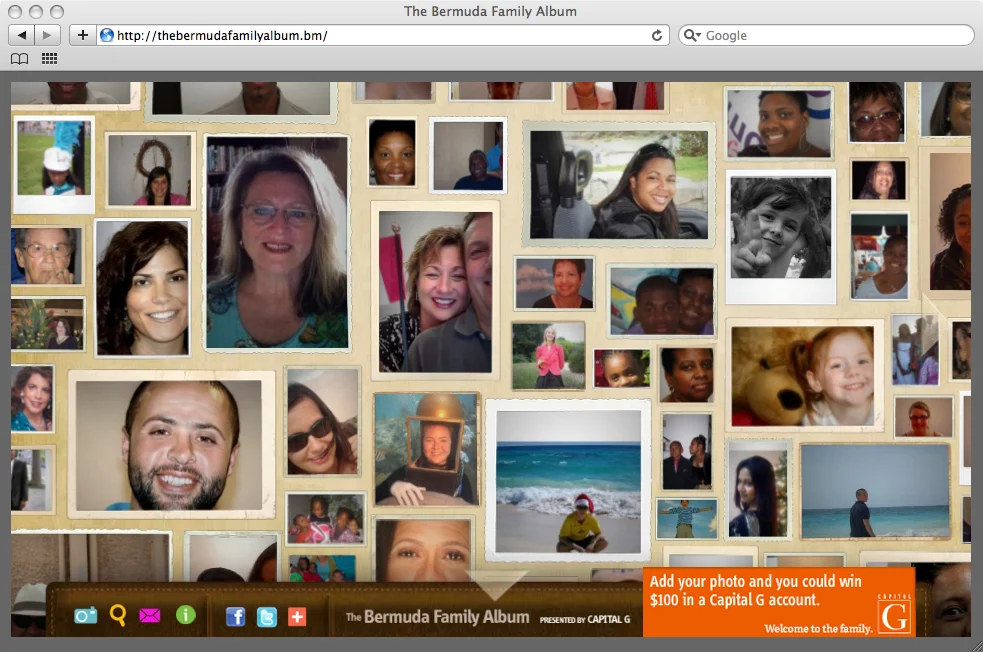Open black-and-white child peace sign photo

click(x=781, y=236)
